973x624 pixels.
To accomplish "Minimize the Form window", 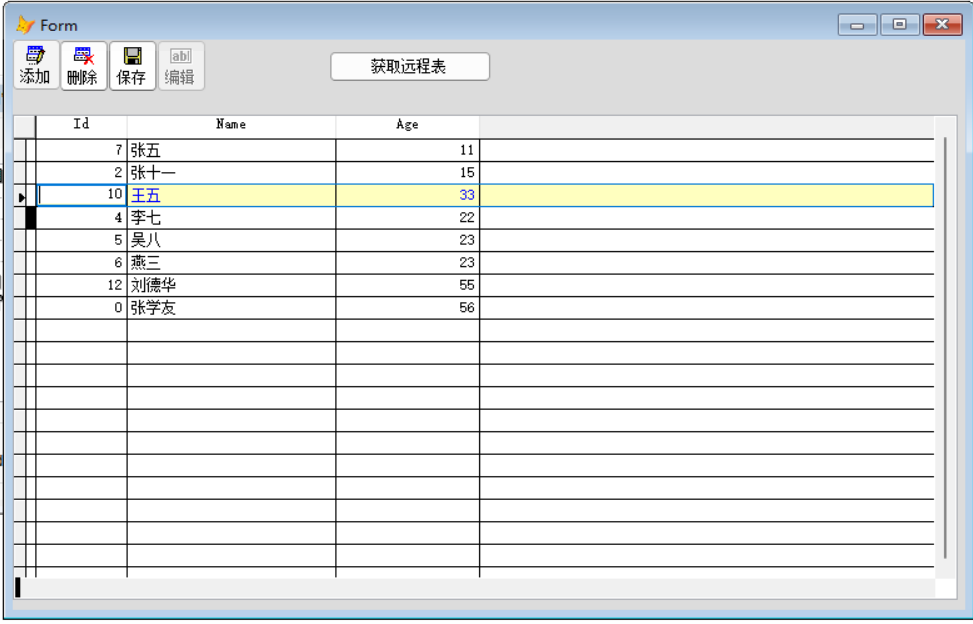I will (857, 25).
